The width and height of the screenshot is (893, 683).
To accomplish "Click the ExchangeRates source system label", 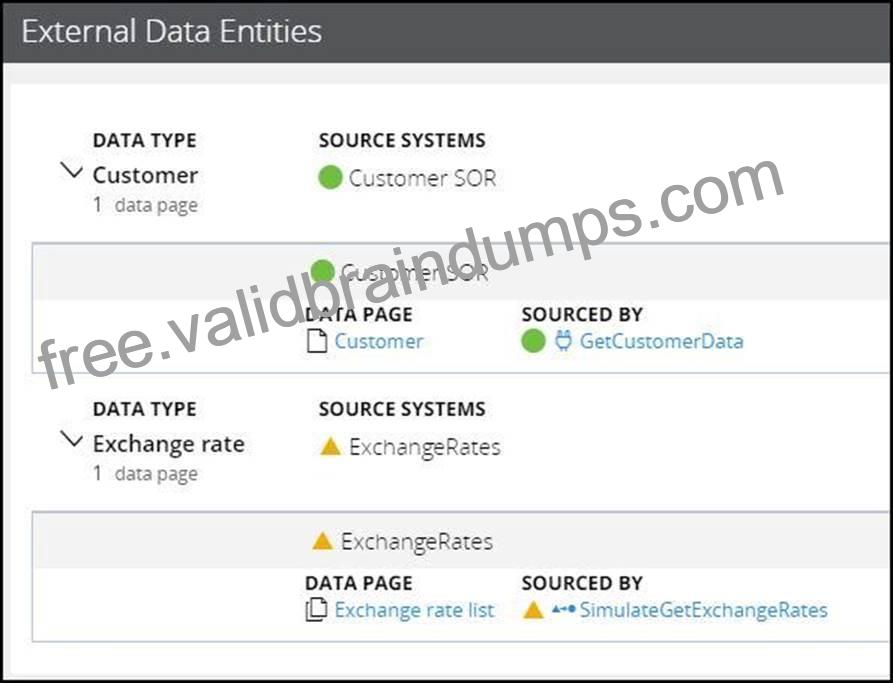I will (425, 447).
